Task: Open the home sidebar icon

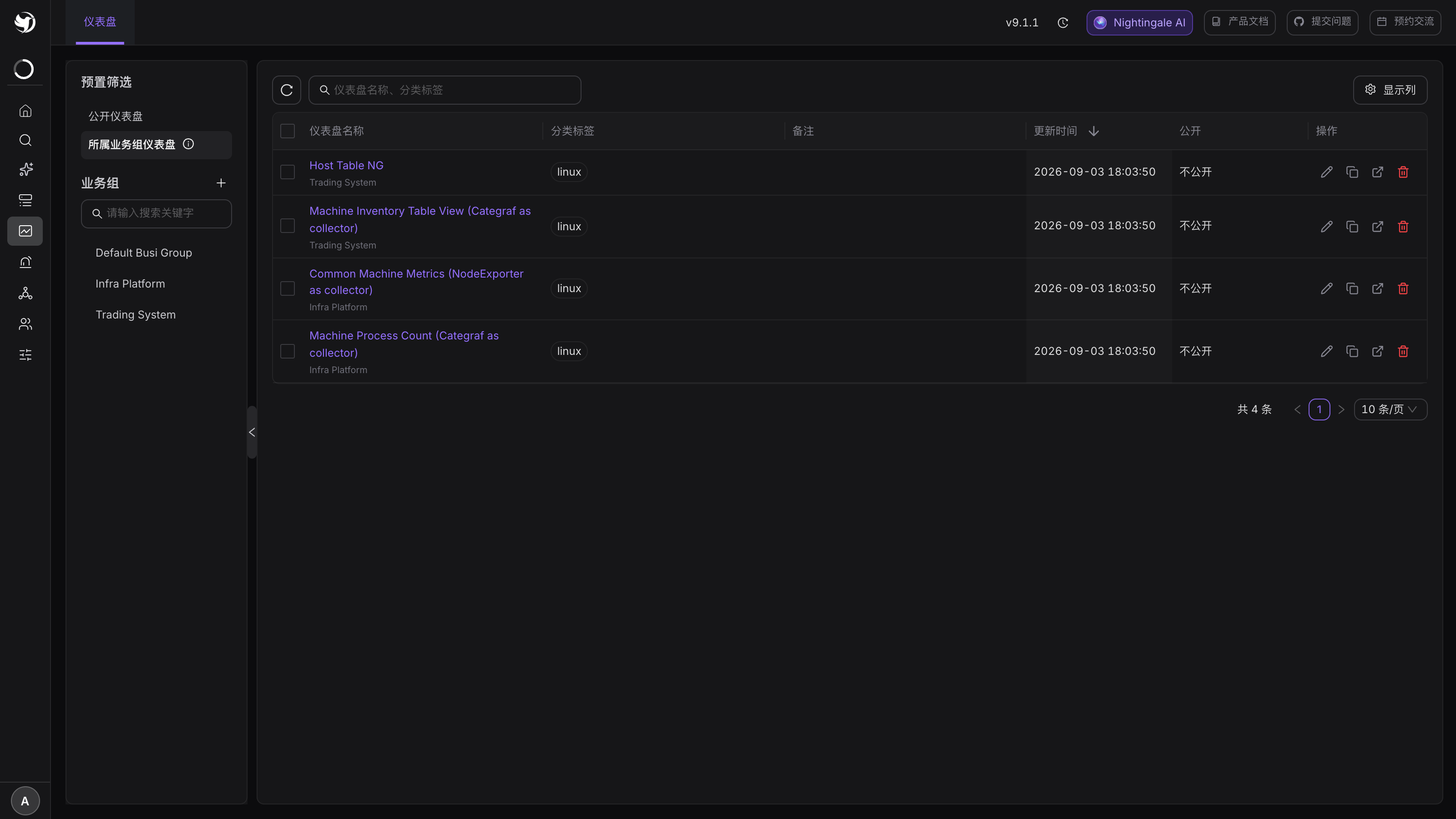Action: point(25,111)
